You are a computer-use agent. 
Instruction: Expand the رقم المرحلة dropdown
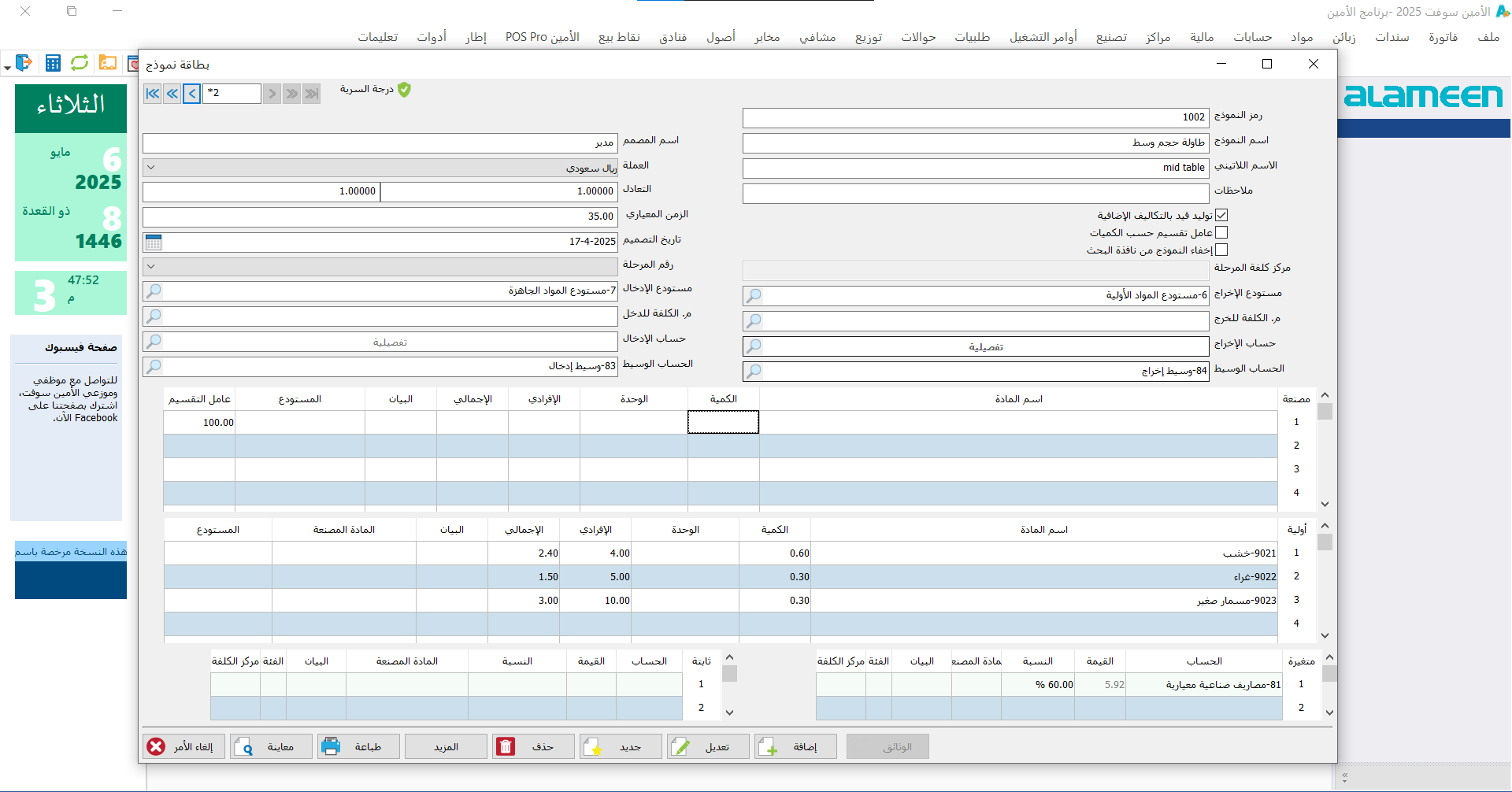pyautogui.click(x=151, y=267)
